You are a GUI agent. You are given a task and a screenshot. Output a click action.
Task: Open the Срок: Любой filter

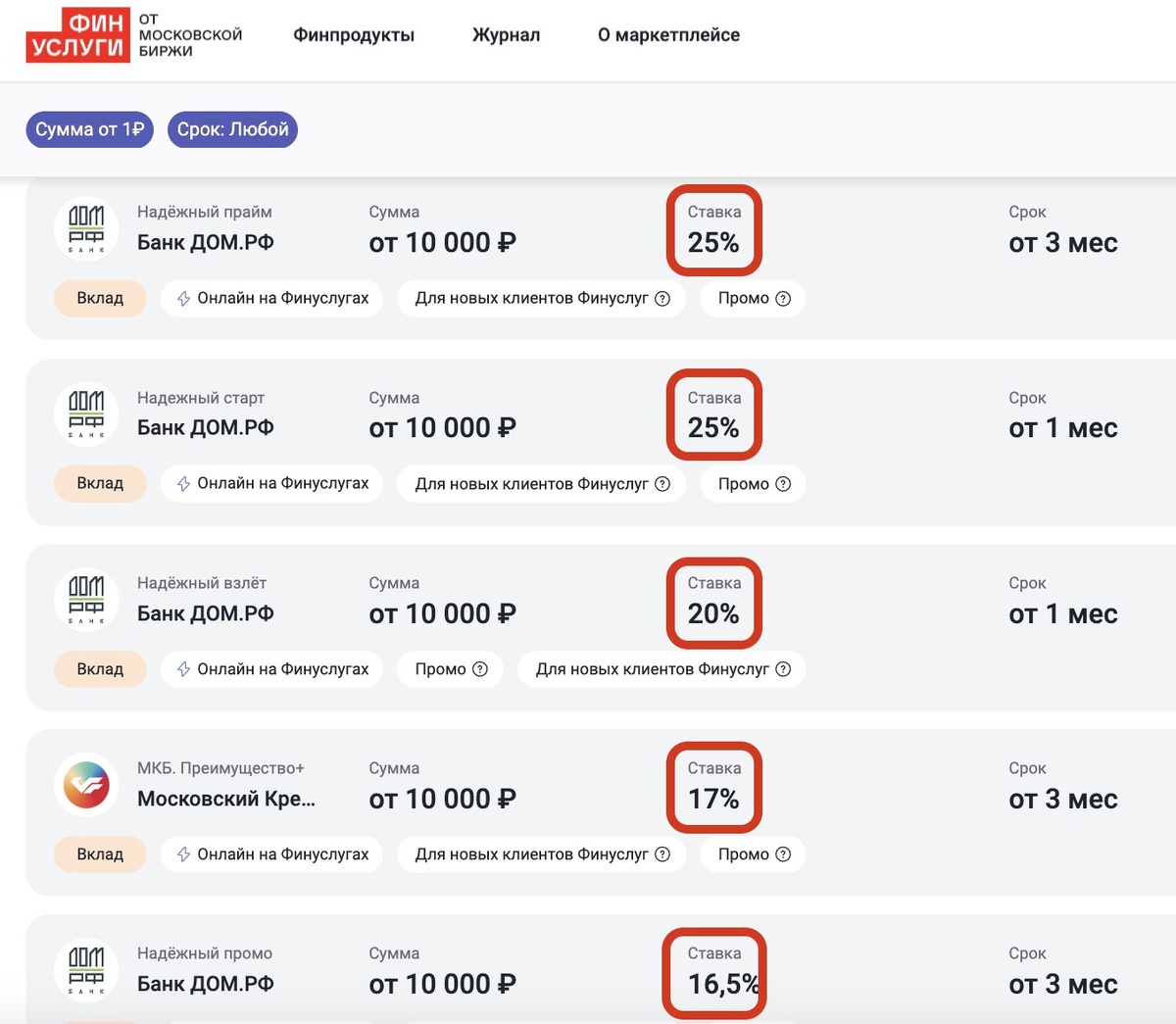232,129
